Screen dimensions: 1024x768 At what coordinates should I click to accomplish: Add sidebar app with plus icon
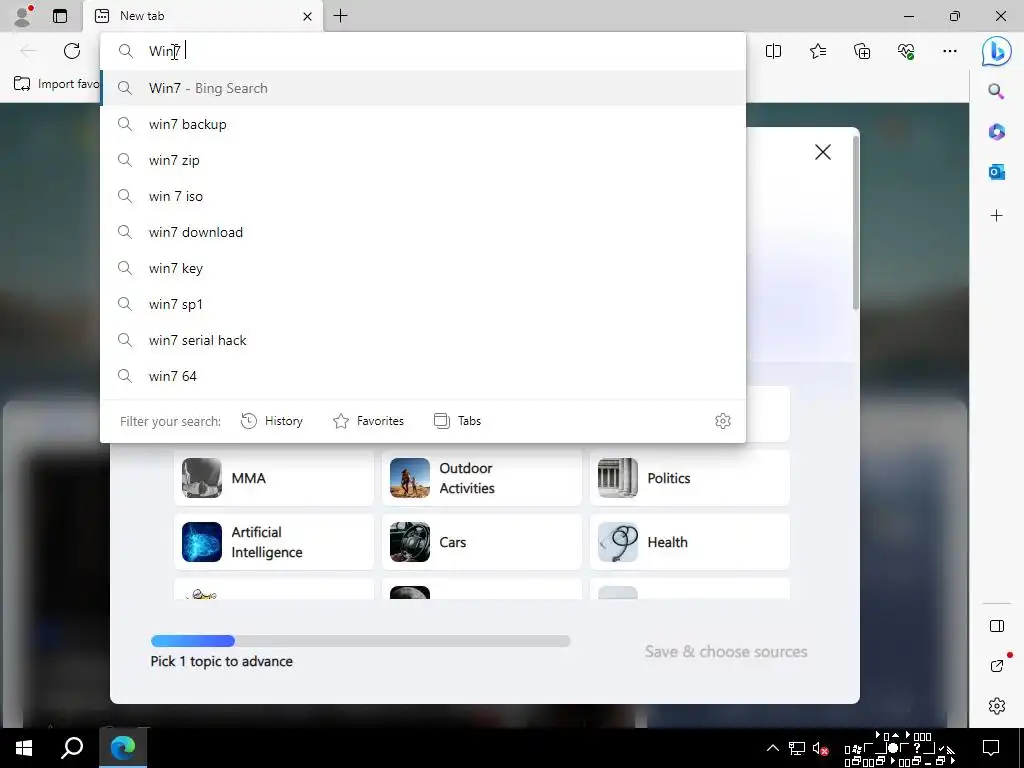tap(996, 216)
